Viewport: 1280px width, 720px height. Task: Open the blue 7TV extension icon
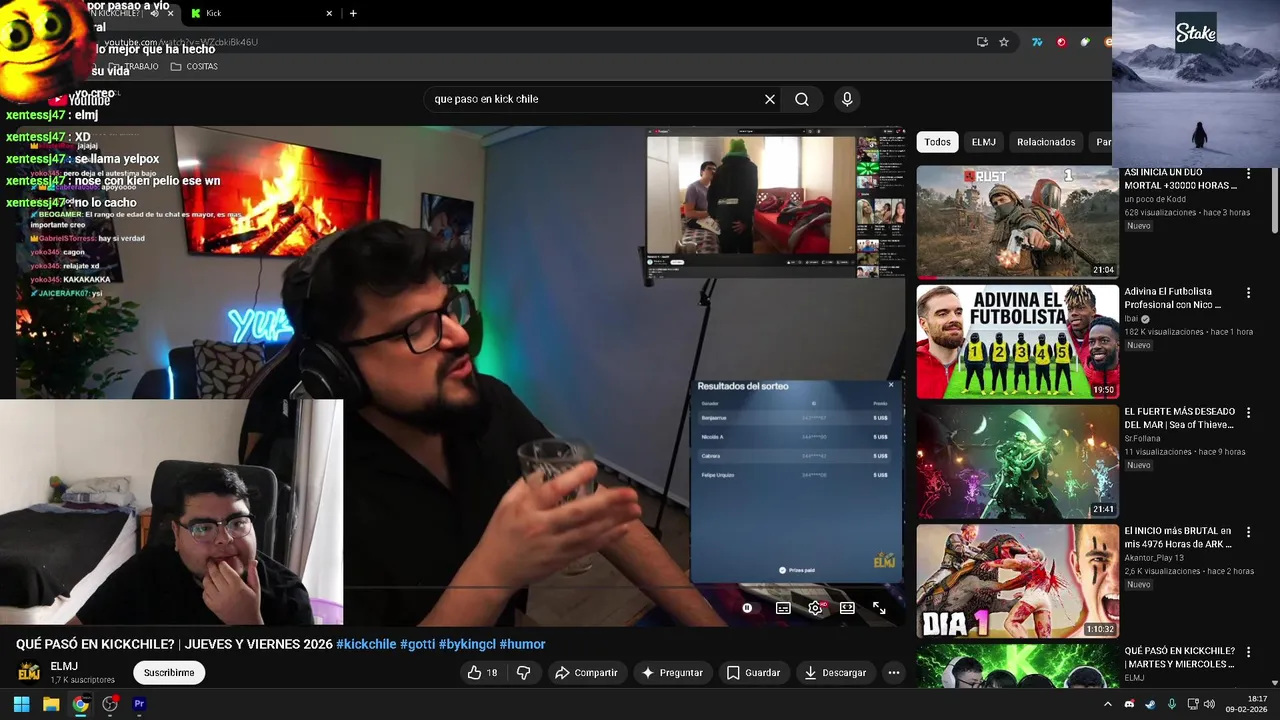(x=1037, y=42)
